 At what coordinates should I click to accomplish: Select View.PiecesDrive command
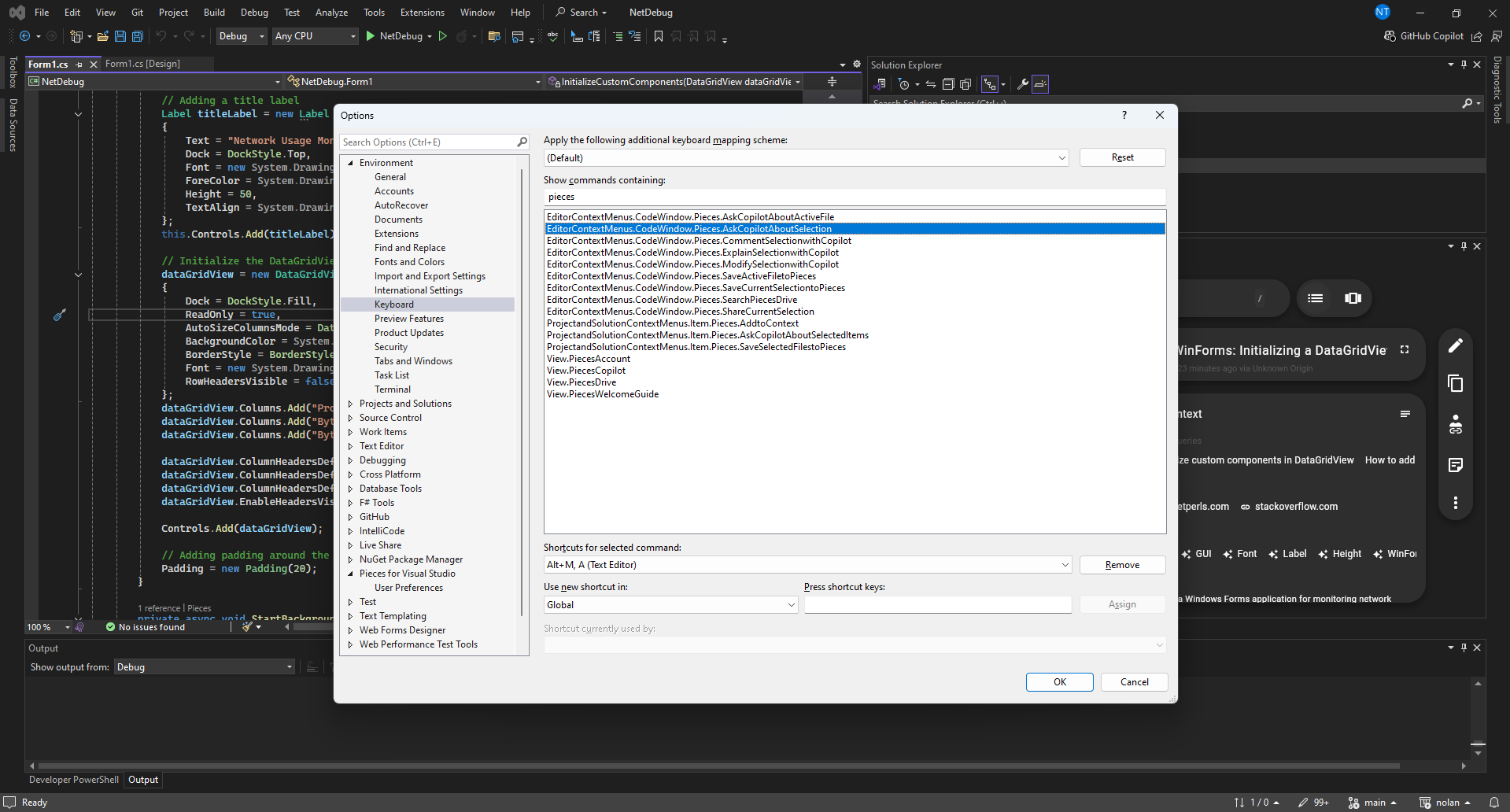coord(581,382)
